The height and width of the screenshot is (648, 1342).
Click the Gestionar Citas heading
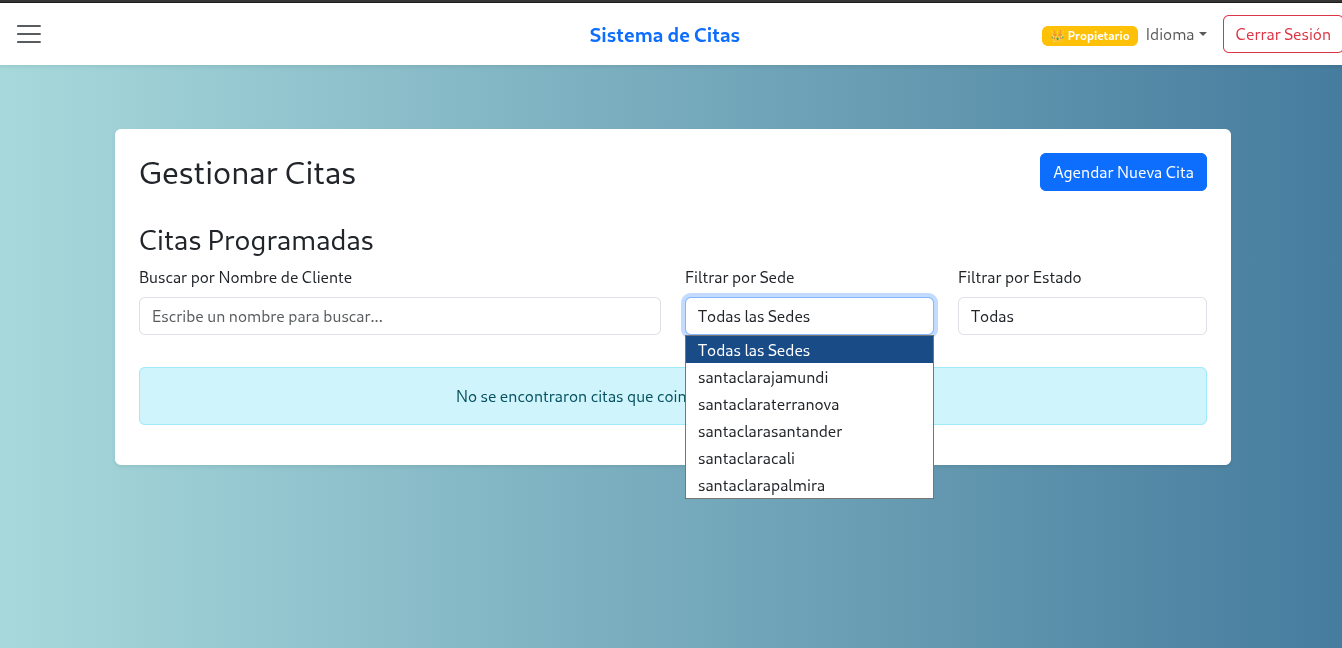pos(247,173)
